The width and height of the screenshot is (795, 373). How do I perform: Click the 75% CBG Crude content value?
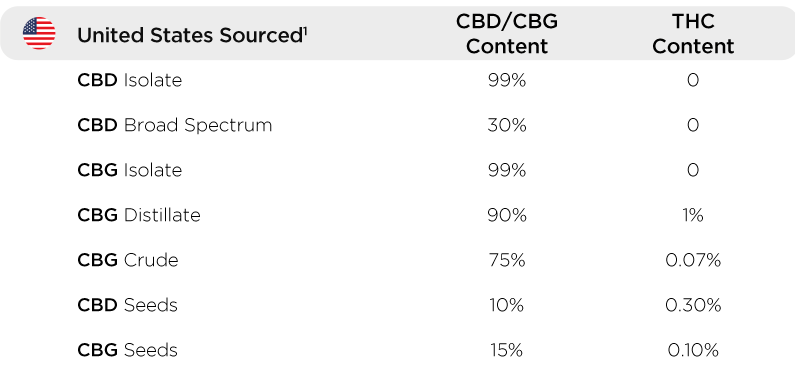click(507, 260)
